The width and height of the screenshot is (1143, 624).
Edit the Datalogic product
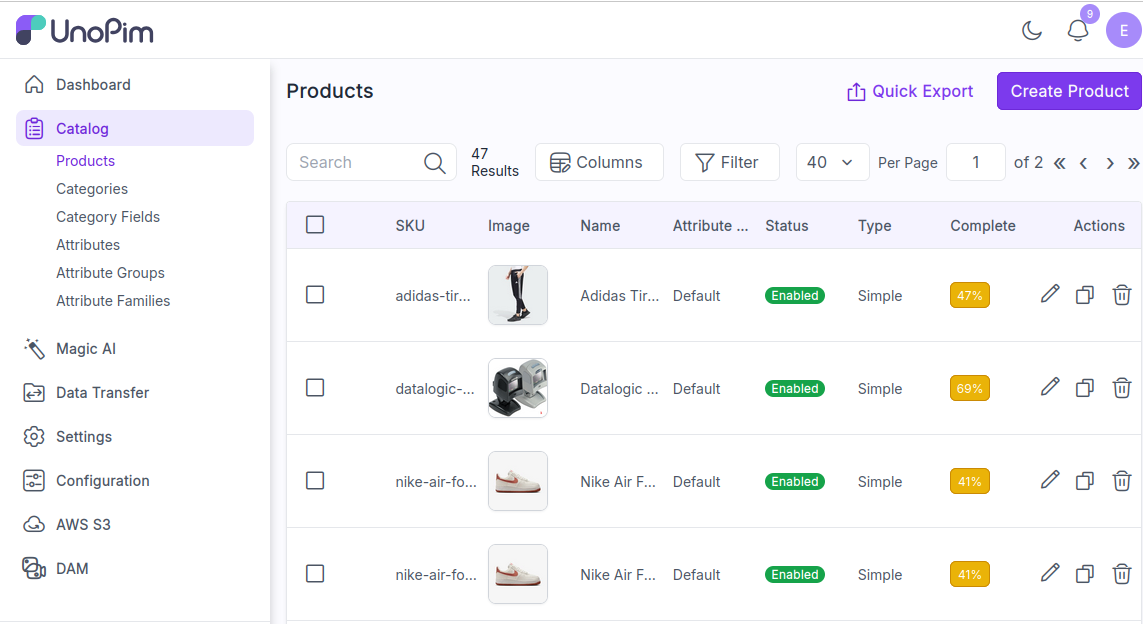1050,387
